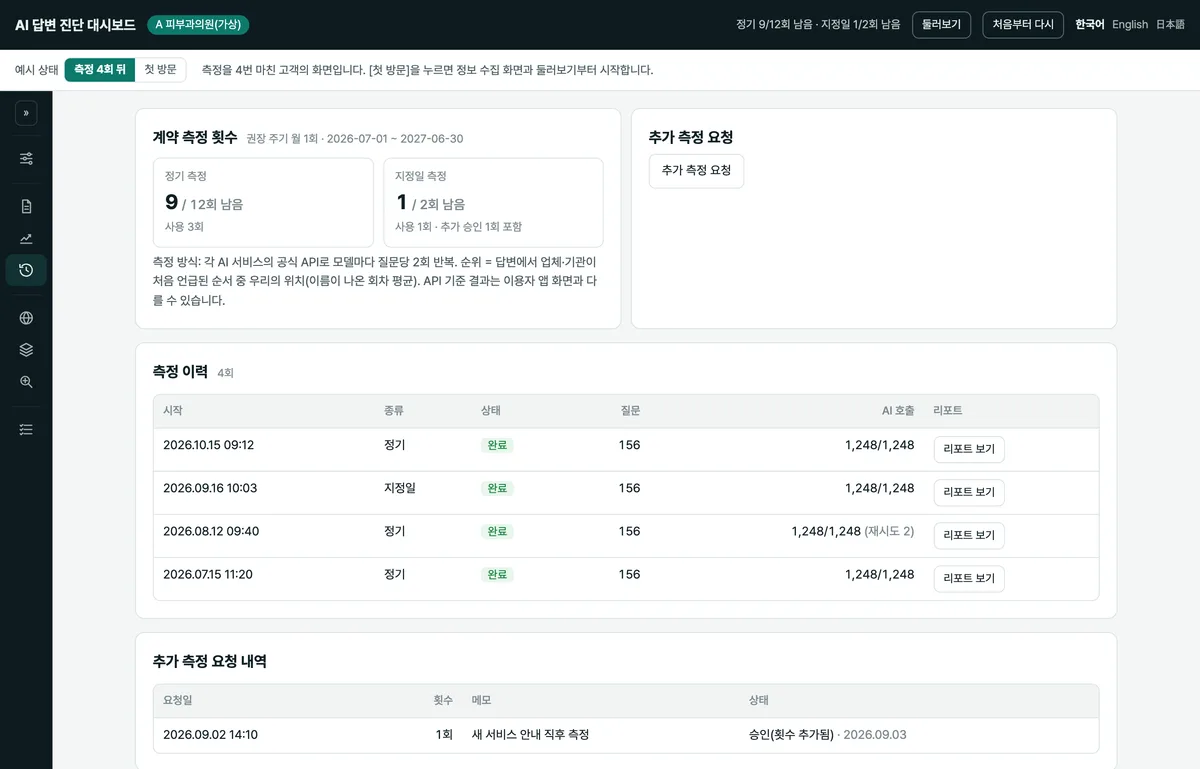
Task: Click the 1,248/1,248 (재시도 2) cell
Action: [x=852, y=531]
